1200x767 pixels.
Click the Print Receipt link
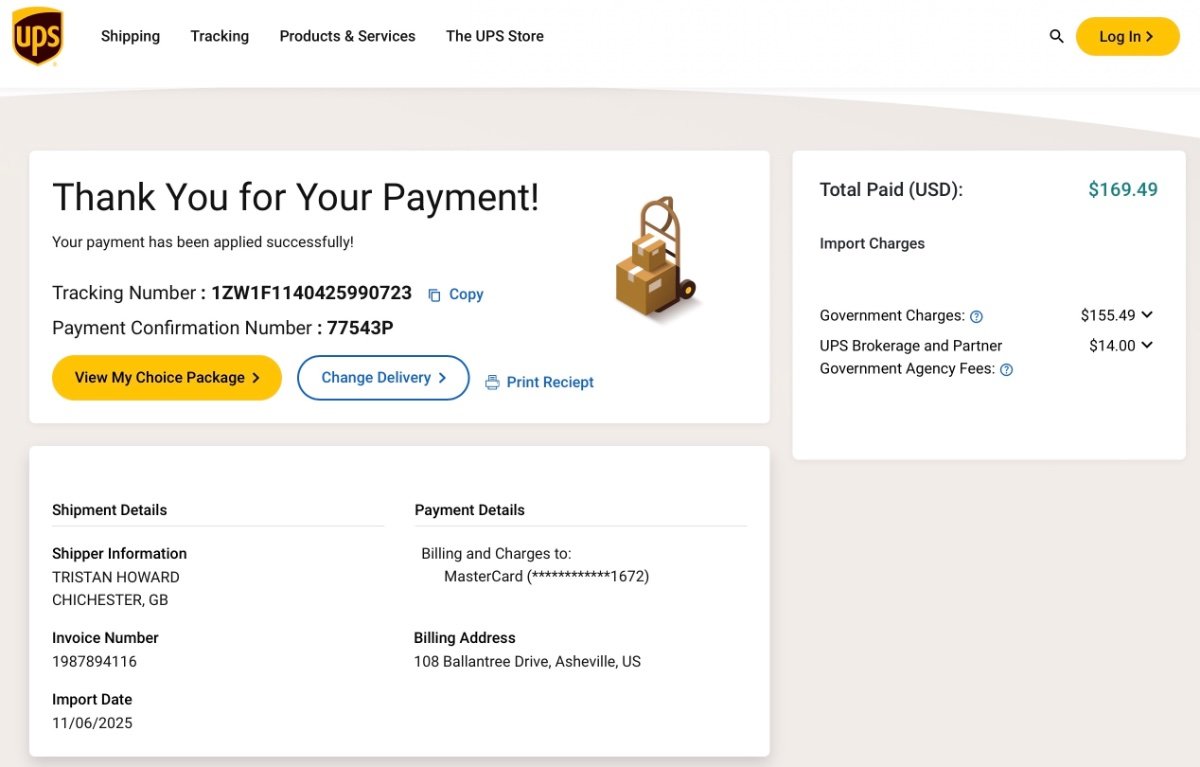coord(550,382)
